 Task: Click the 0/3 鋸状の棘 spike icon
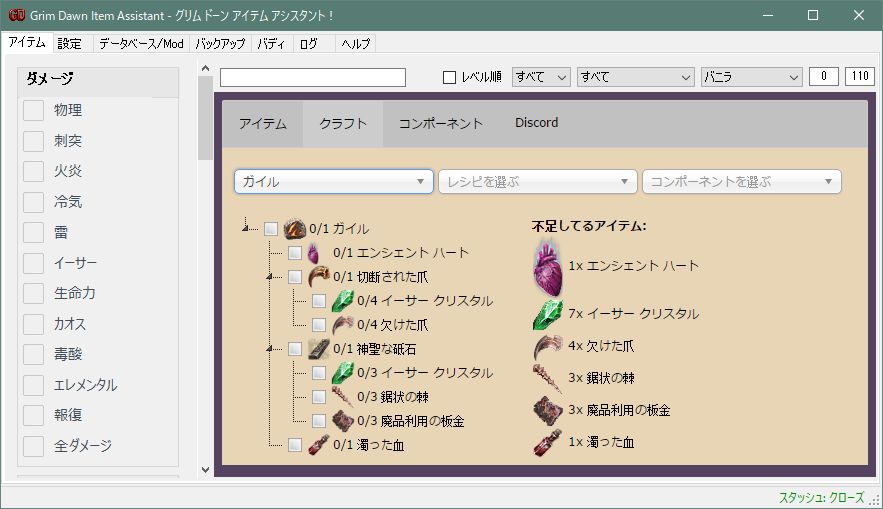(342, 397)
